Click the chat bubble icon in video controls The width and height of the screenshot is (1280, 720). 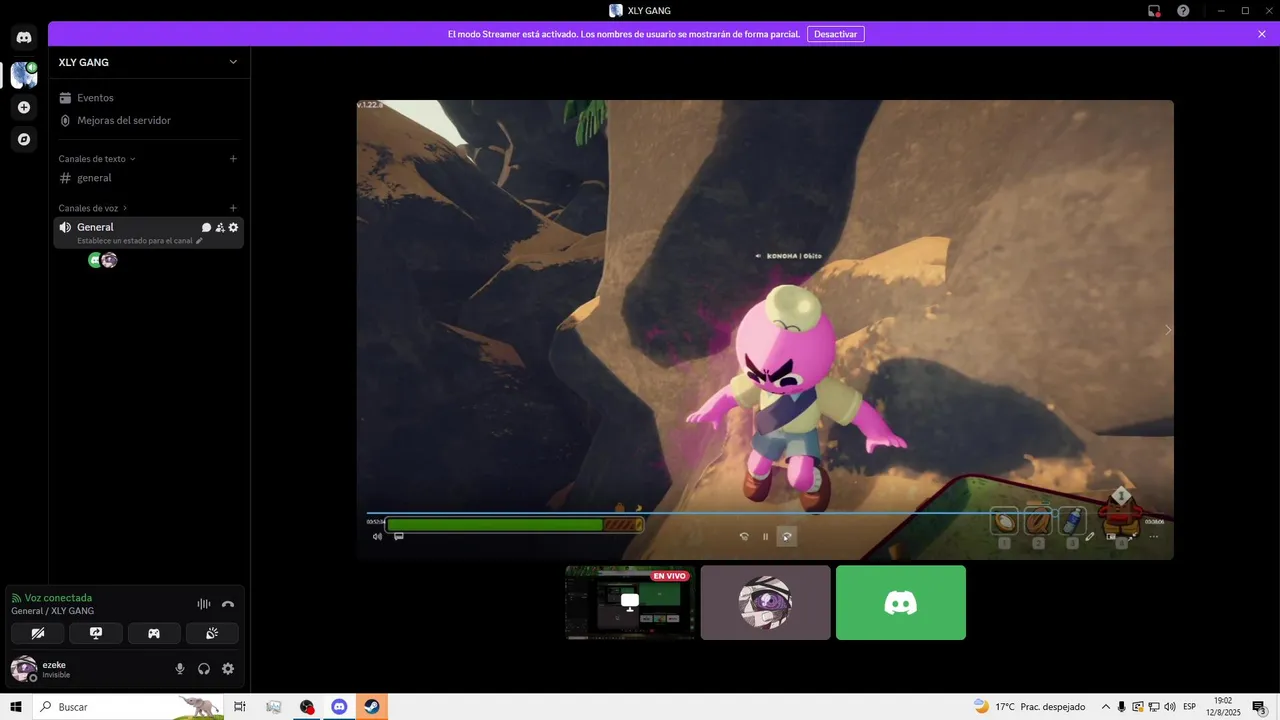click(398, 536)
